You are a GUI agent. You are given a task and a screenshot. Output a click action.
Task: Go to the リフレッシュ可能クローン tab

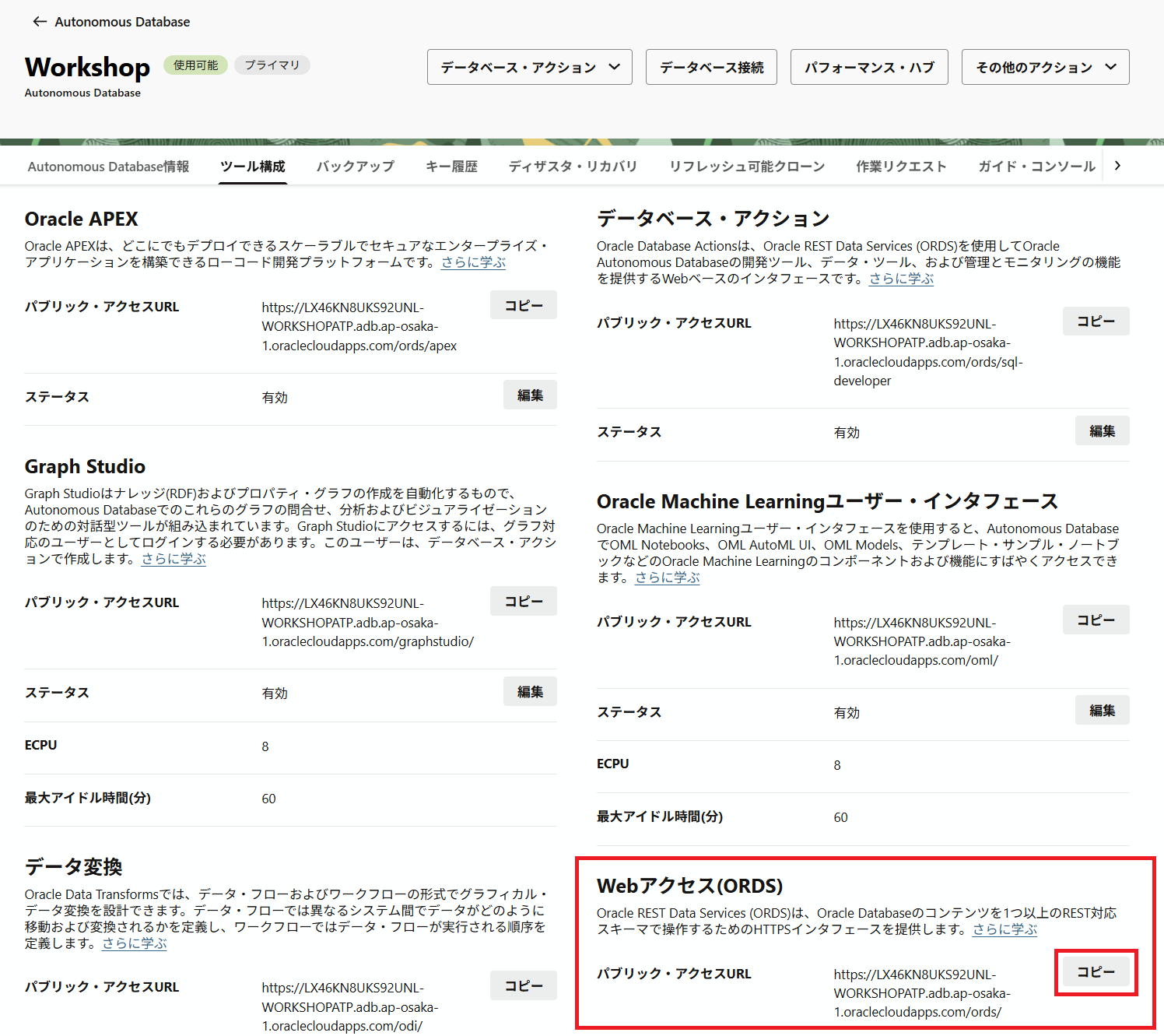pos(746,167)
